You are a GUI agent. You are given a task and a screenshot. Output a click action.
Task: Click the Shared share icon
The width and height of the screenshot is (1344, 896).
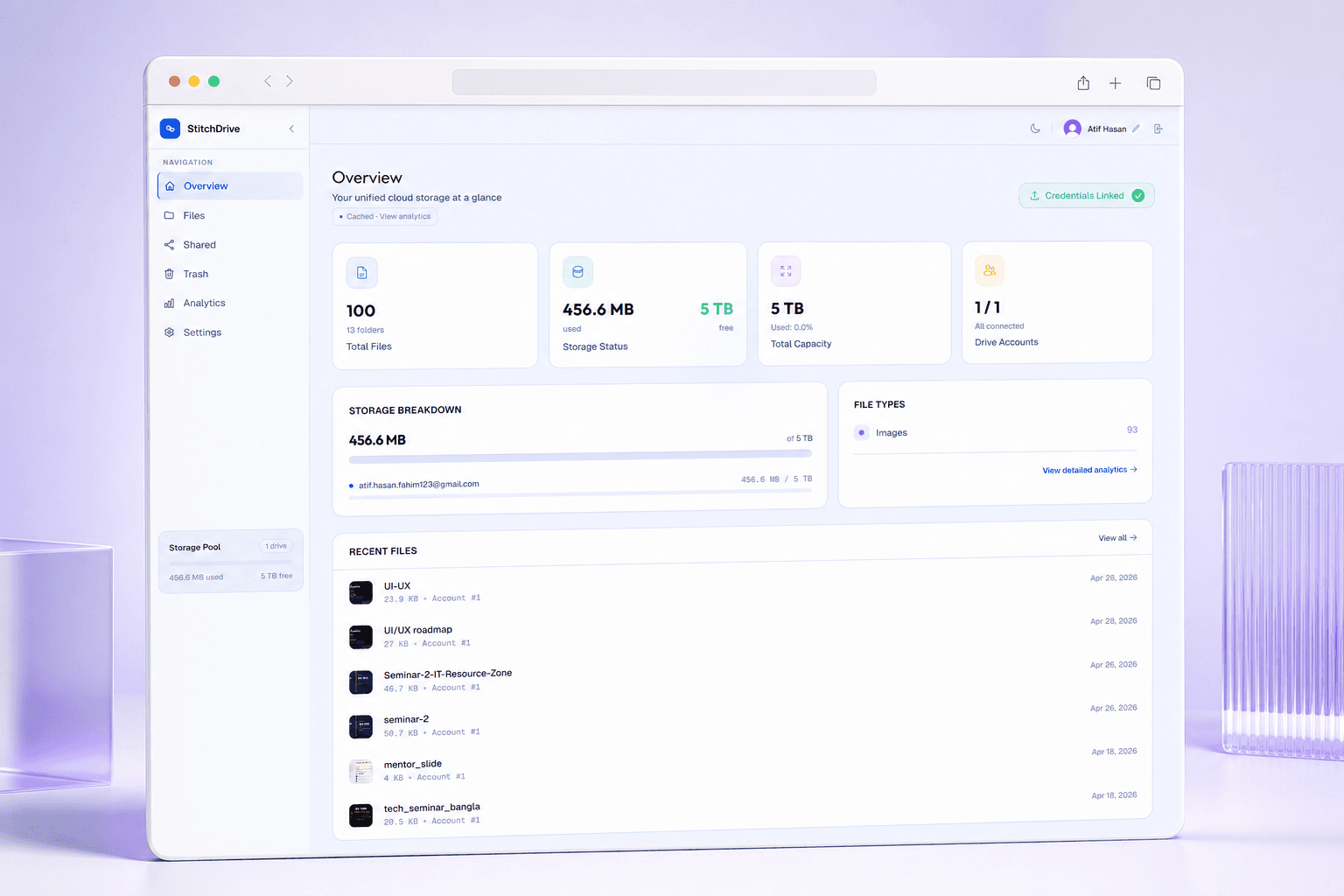click(169, 245)
